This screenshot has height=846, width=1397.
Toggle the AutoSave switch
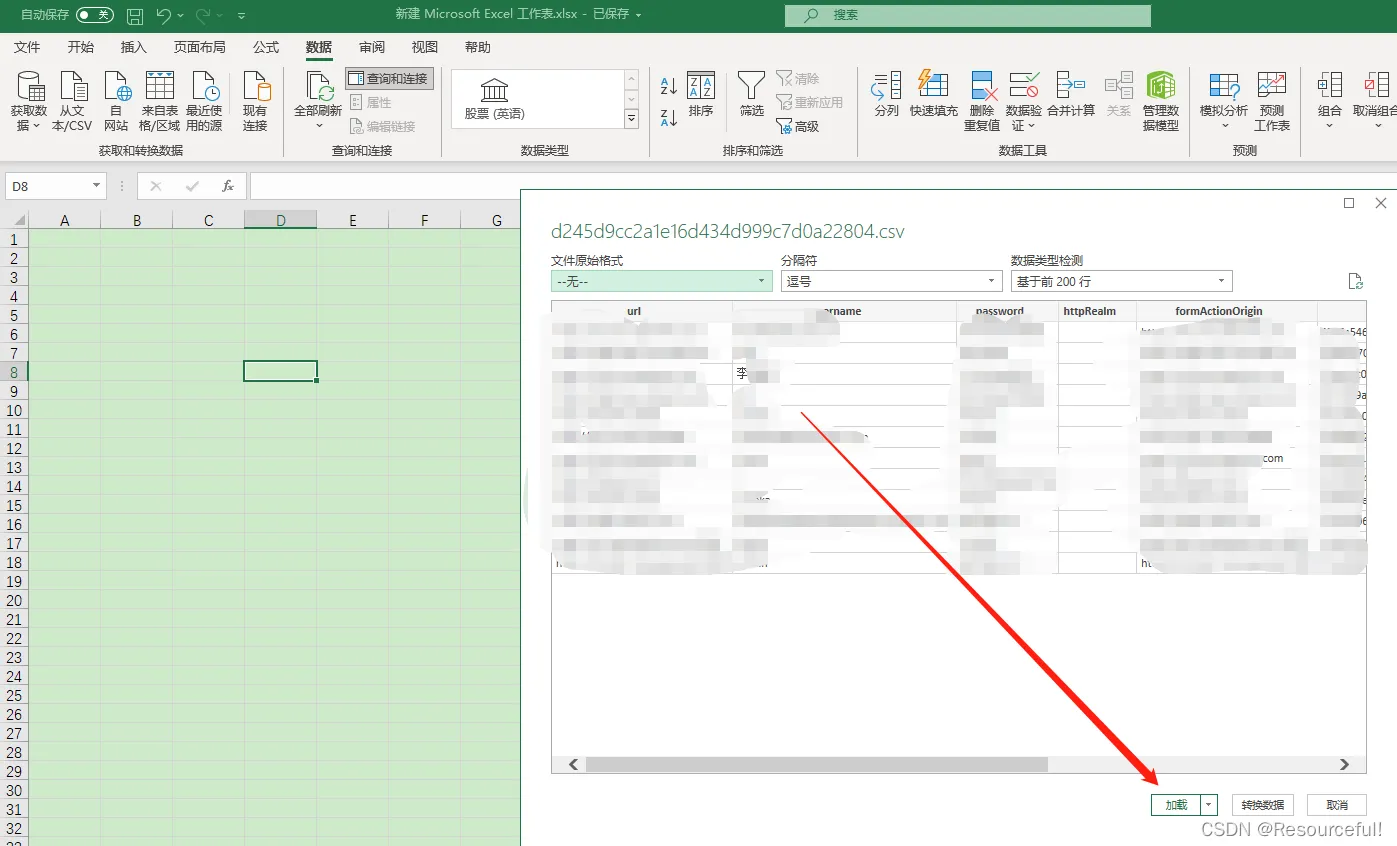tap(95, 15)
